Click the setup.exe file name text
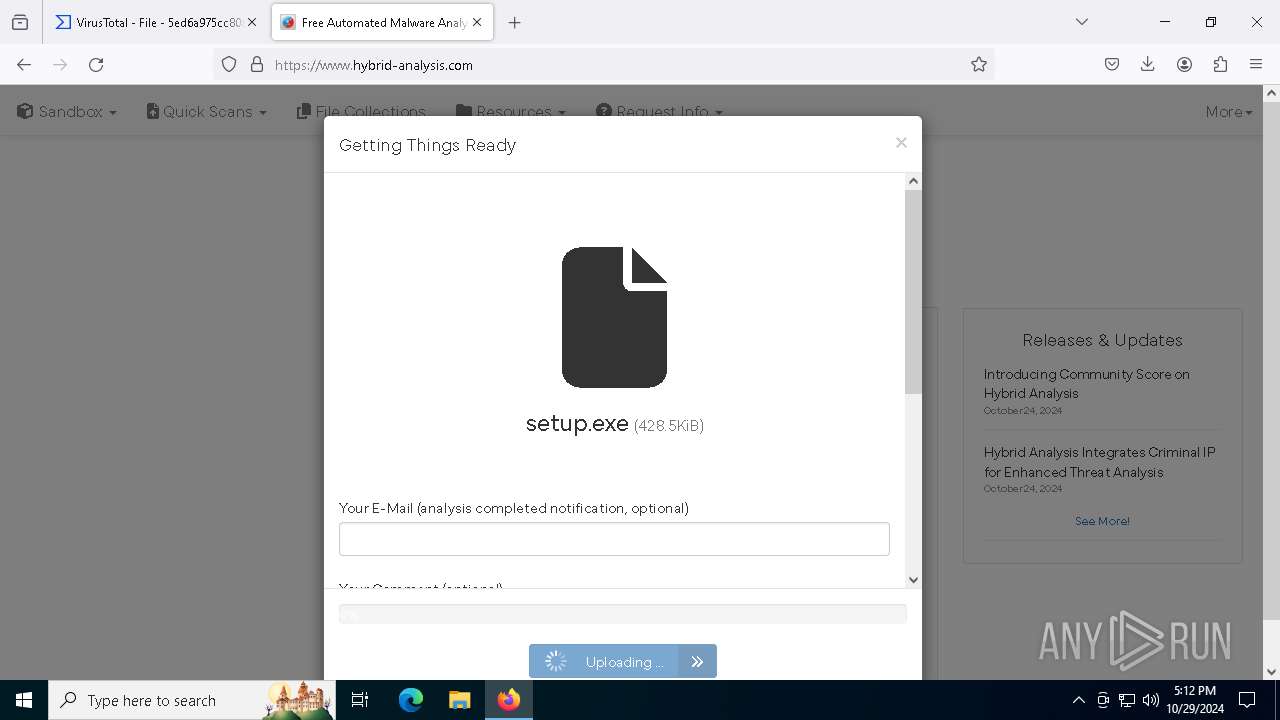1280x720 pixels. (x=577, y=423)
